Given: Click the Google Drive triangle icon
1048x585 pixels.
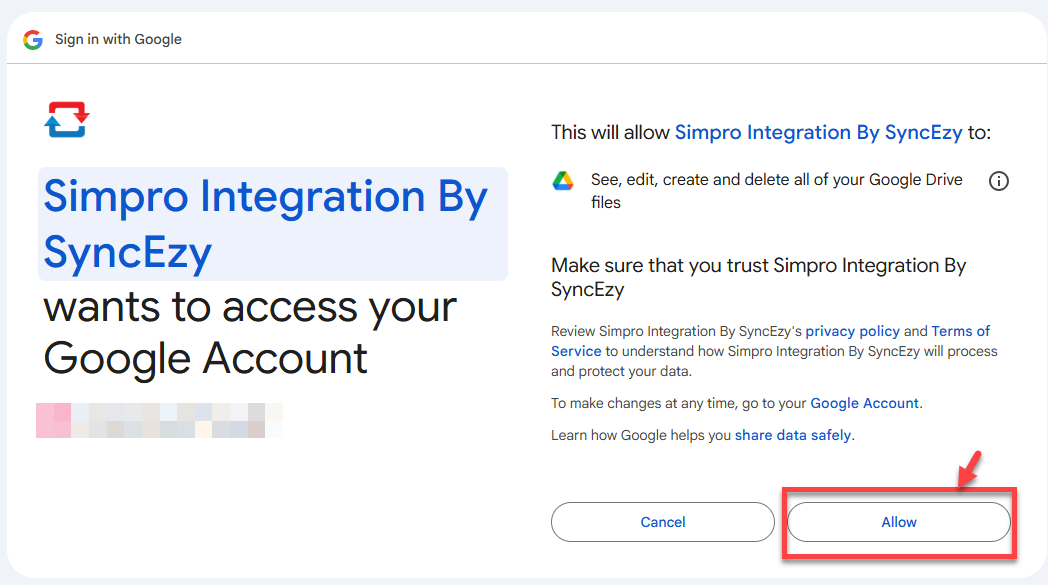Looking at the screenshot, I should (563, 181).
